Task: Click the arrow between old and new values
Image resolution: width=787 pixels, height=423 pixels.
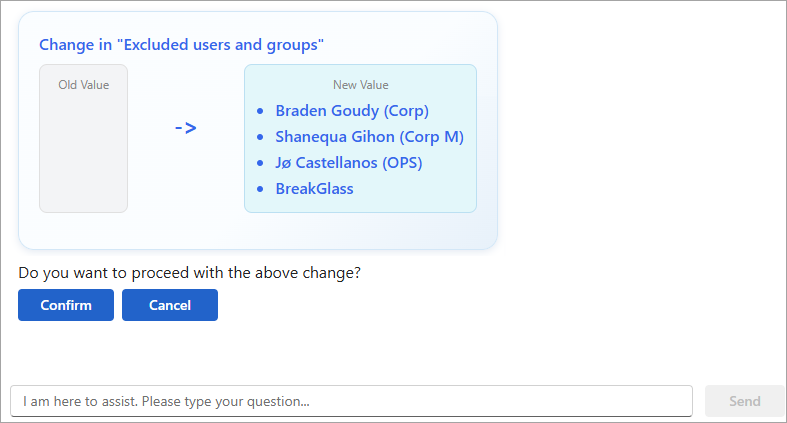Action: point(186,128)
